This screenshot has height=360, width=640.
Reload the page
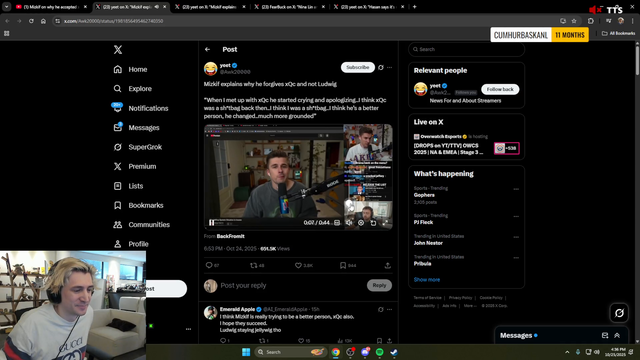(31, 21)
